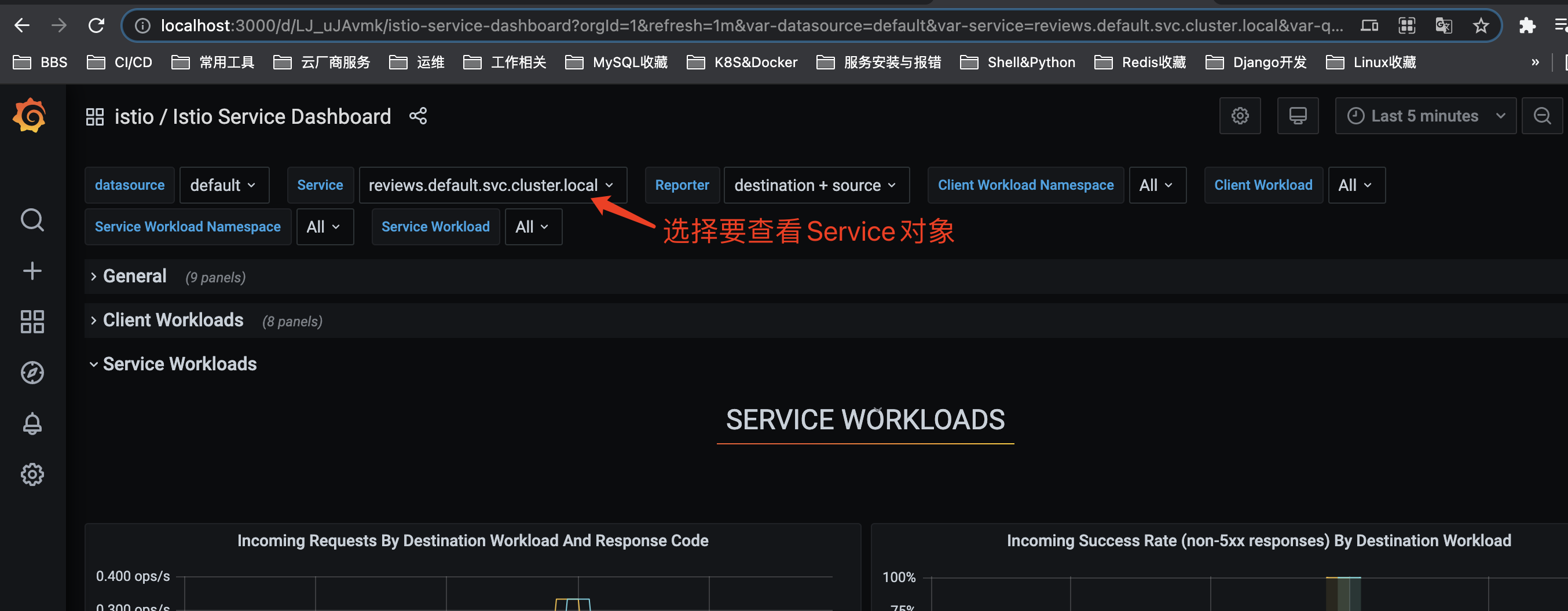
Task: Click the Service Workload Namespace label
Action: coord(188,227)
